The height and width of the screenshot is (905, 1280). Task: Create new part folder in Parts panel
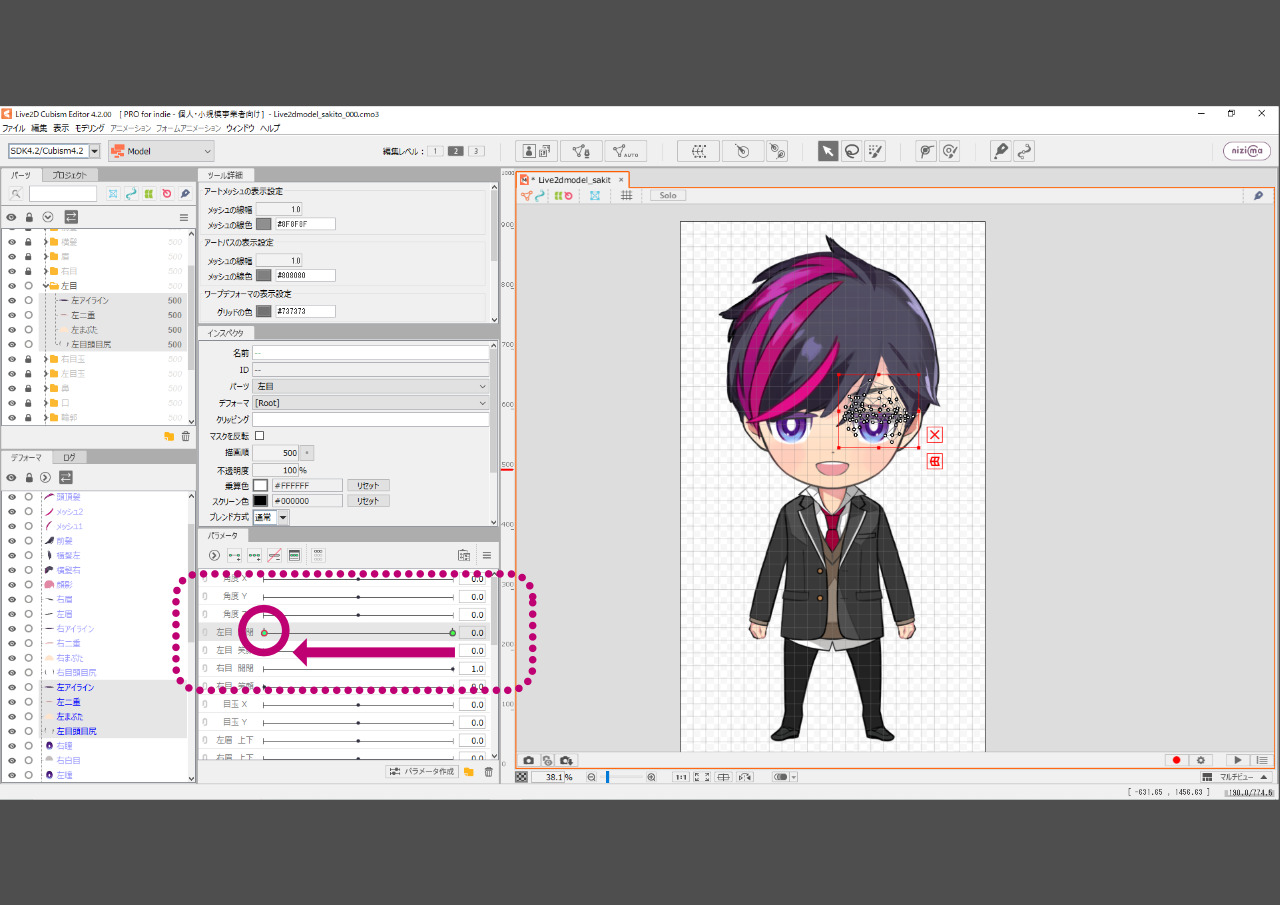169,437
